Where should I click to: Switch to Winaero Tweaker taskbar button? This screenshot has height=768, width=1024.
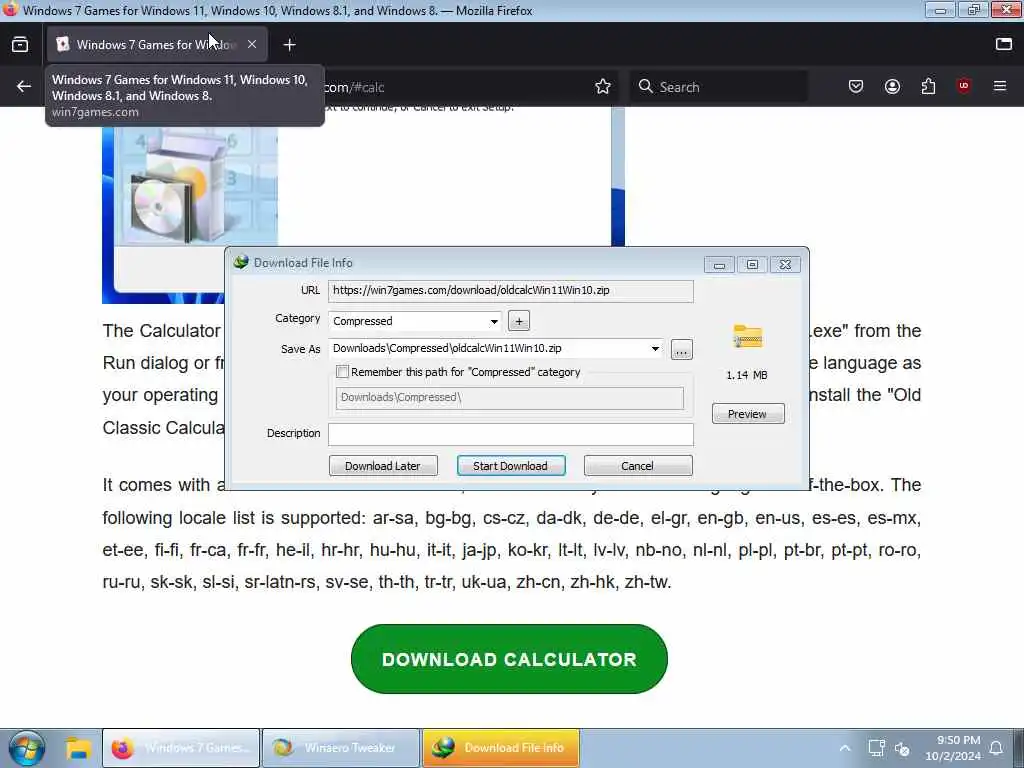pos(340,748)
